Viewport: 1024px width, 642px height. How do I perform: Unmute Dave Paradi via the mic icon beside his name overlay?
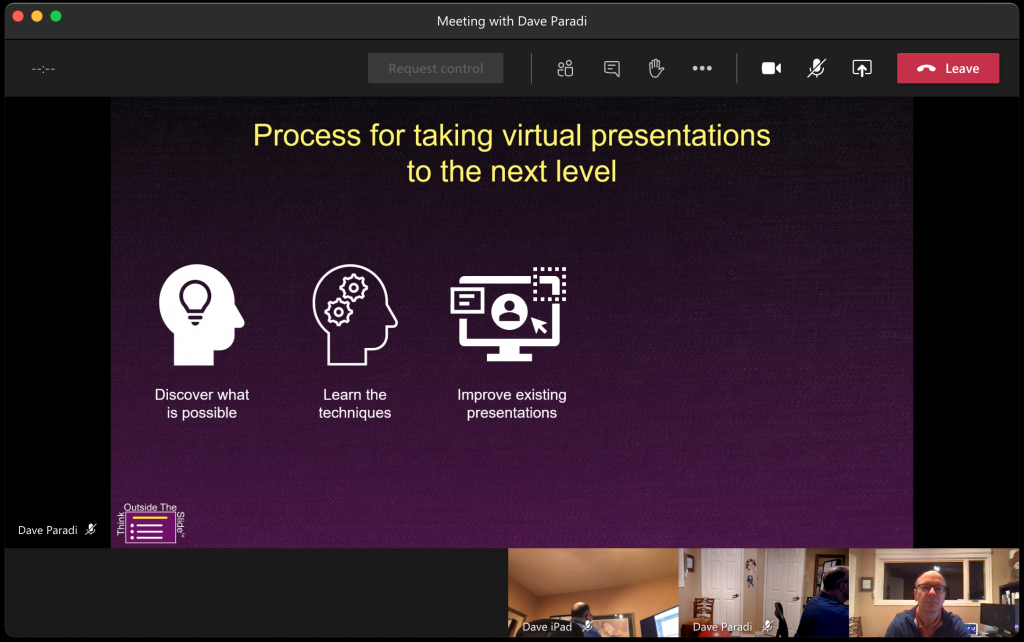(x=91, y=529)
